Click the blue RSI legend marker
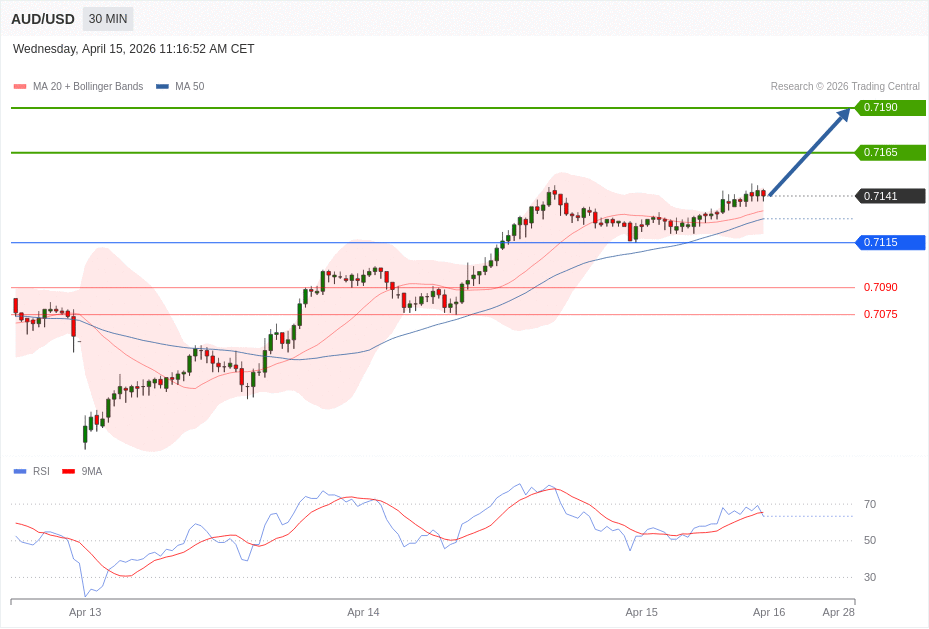929x629 pixels. 20,472
